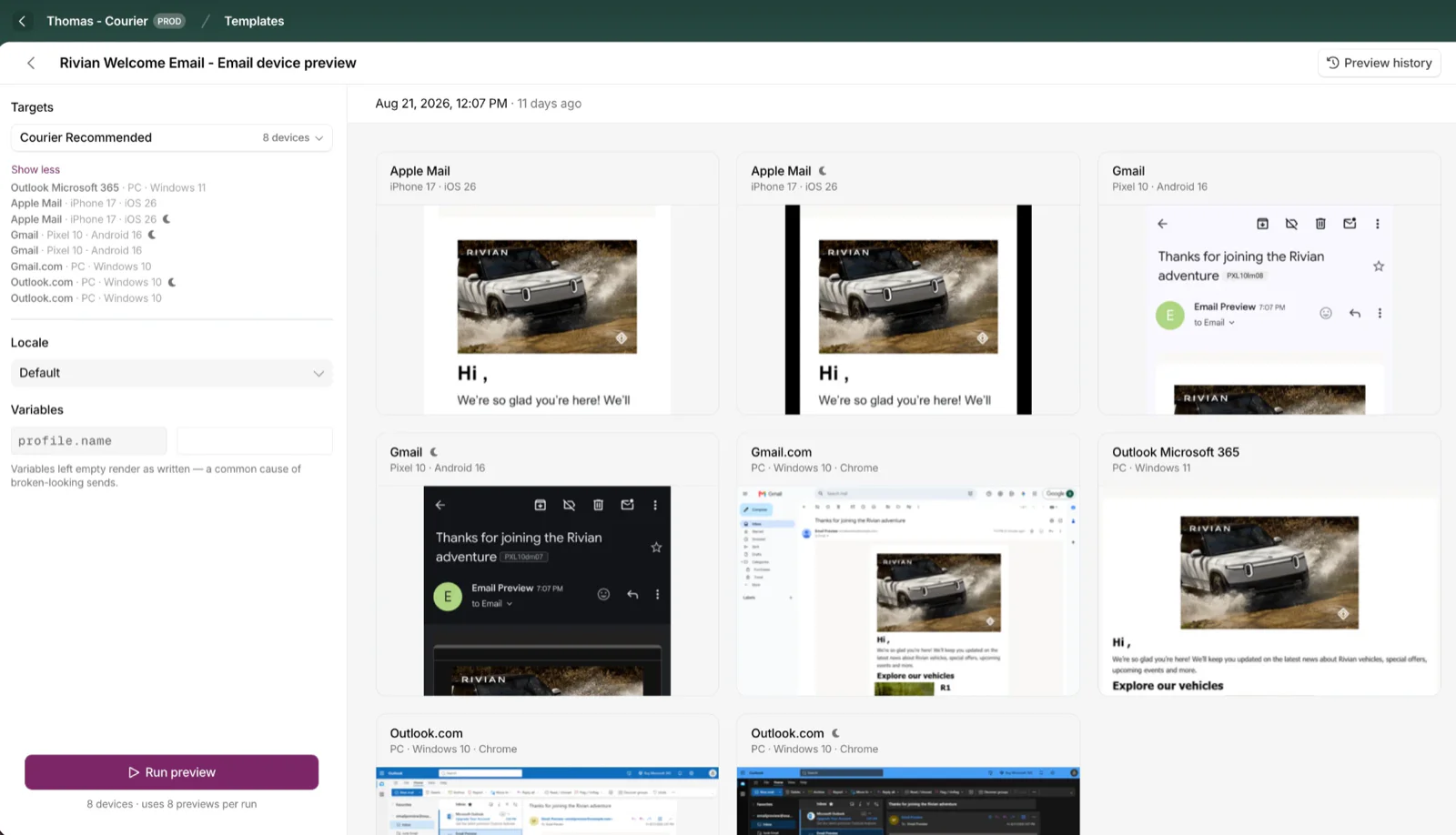Click mark unread envelope in light Gmail preview

(1350, 224)
